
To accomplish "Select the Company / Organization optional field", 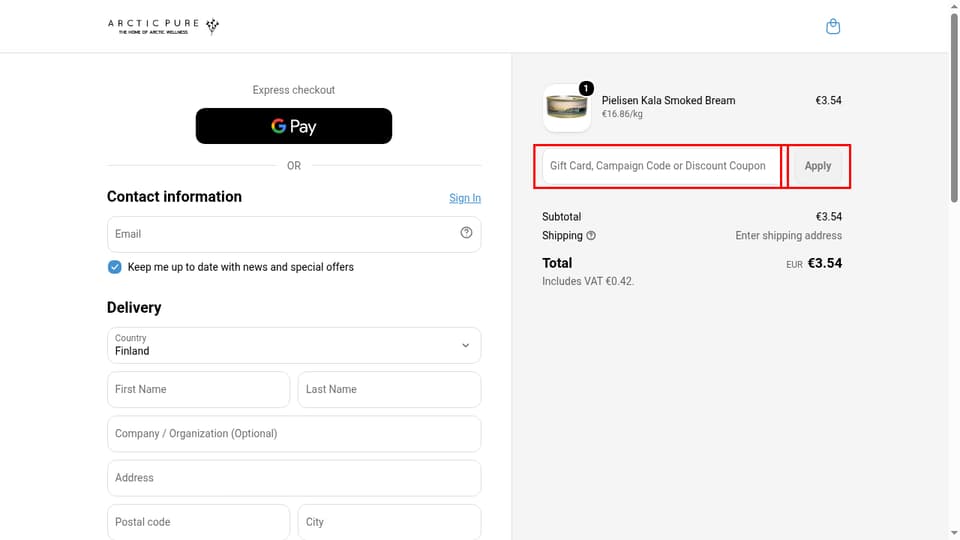I will pos(294,433).
